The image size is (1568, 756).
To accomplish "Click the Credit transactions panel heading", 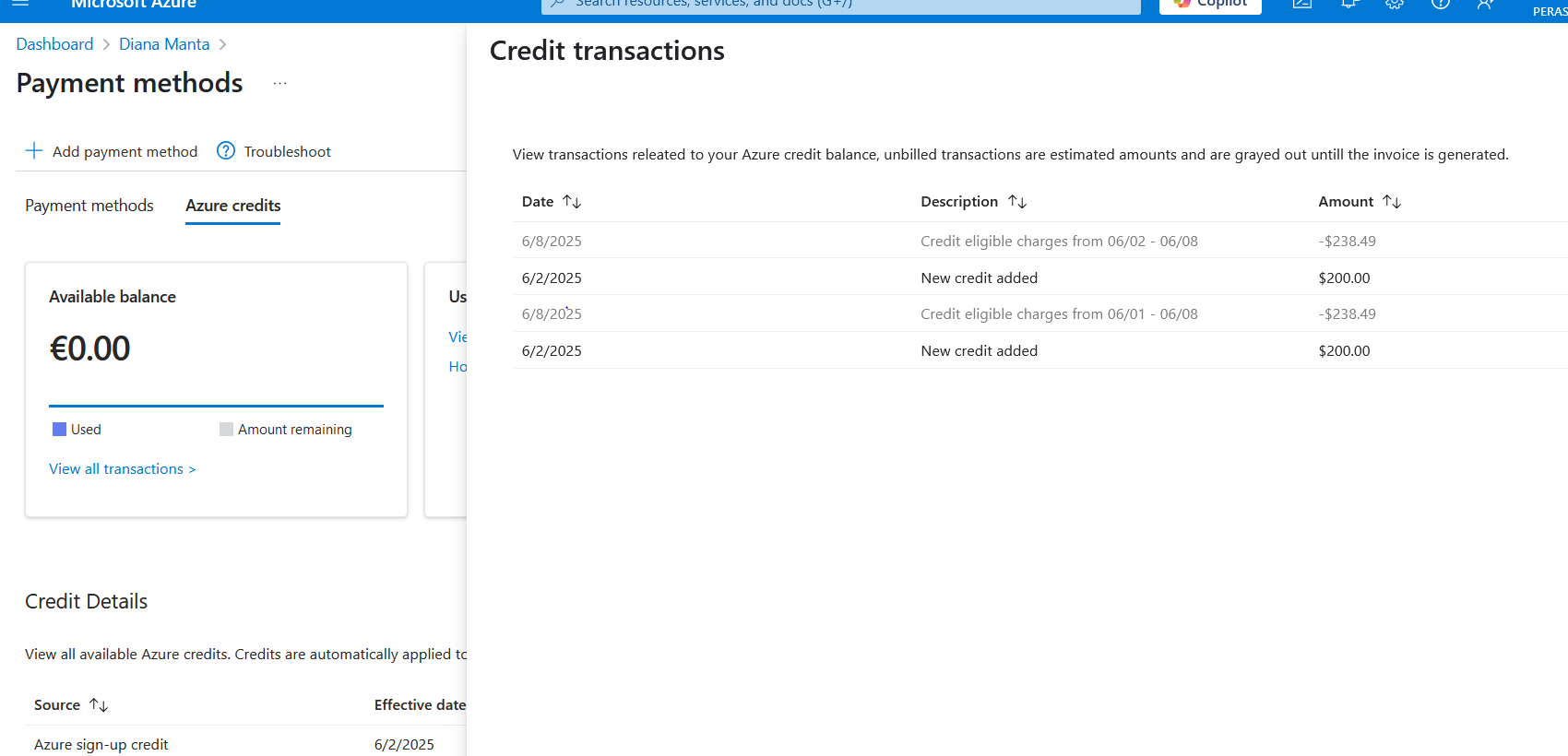I will pyautogui.click(x=607, y=51).
